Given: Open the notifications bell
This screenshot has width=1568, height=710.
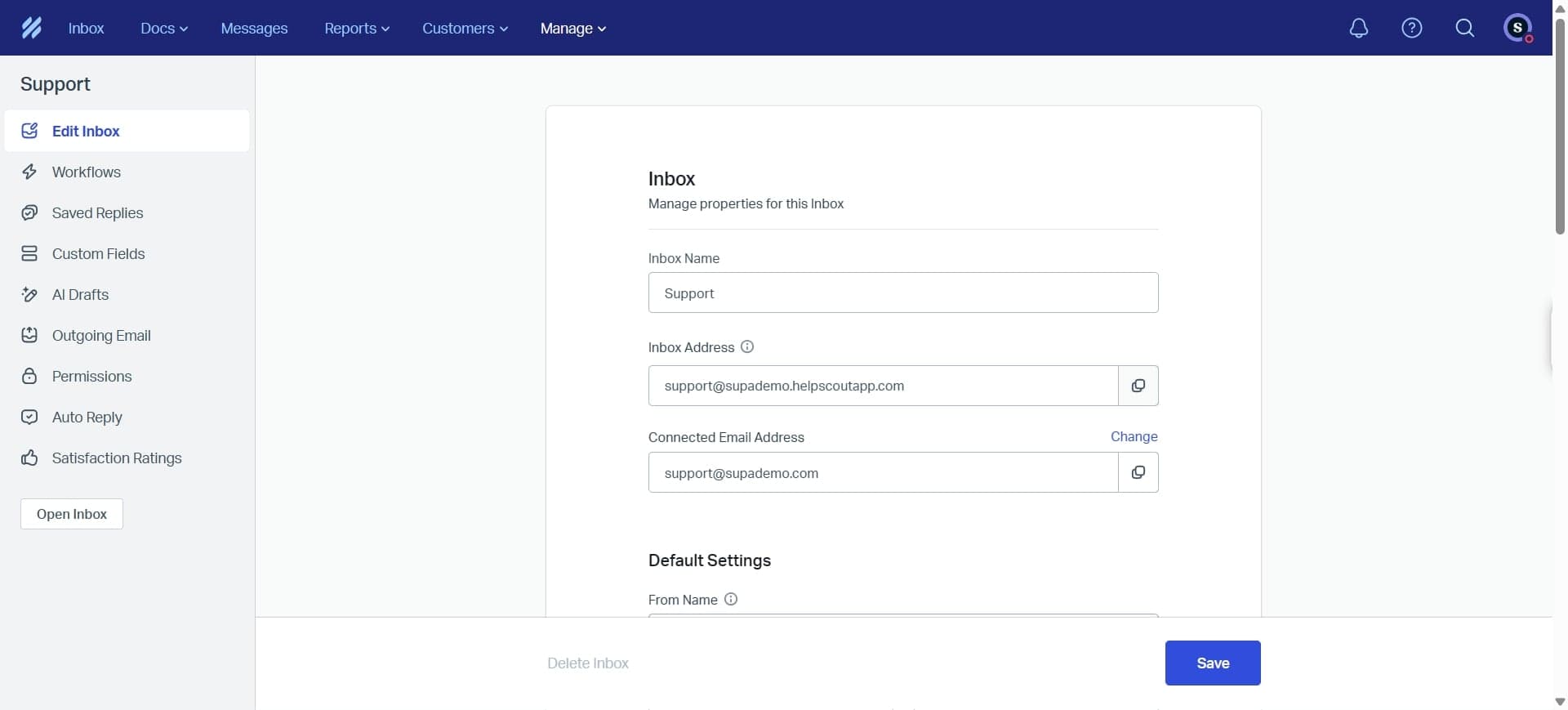Looking at the screenshot, I should pos(1359,28).
